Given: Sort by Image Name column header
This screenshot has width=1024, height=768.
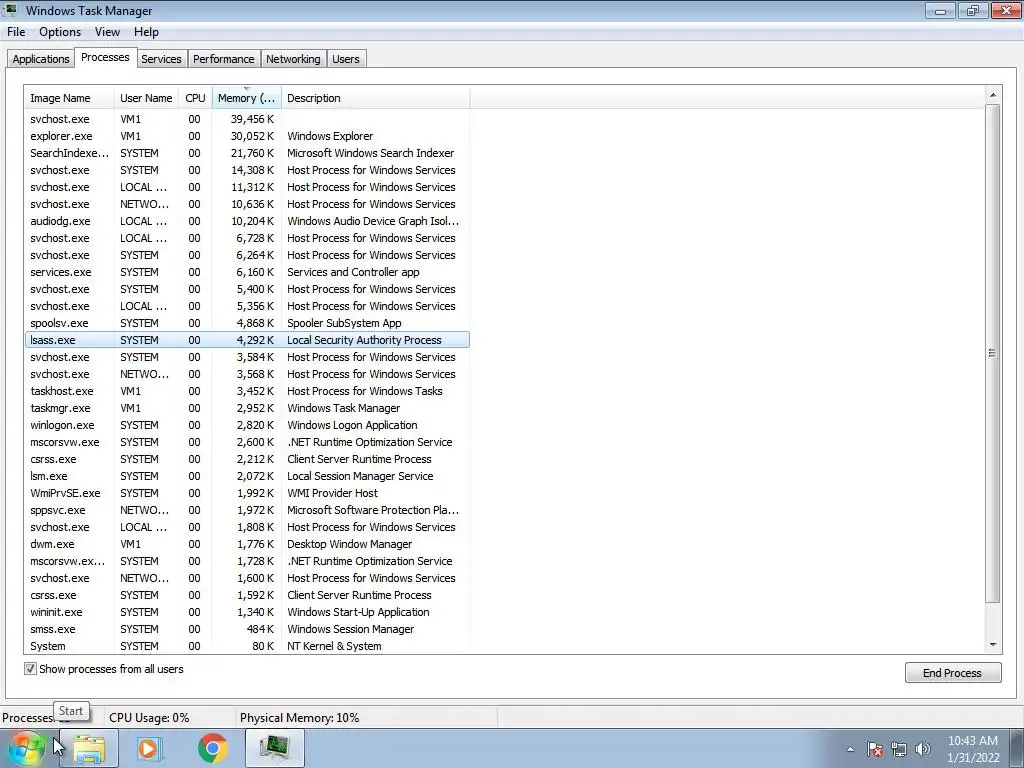Looking at the screenshot, I should click(69, 98).
